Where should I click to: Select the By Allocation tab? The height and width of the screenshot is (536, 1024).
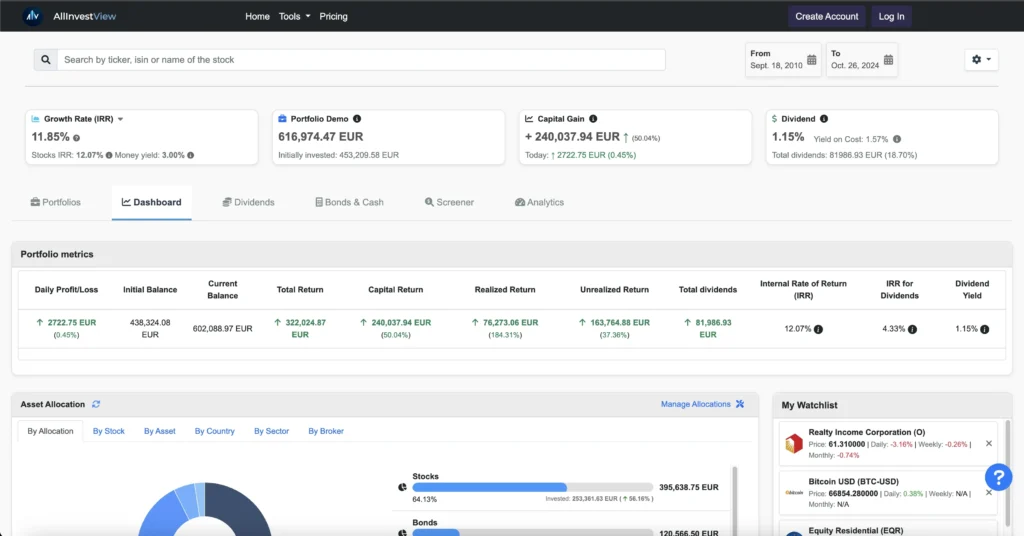point(50,431)
